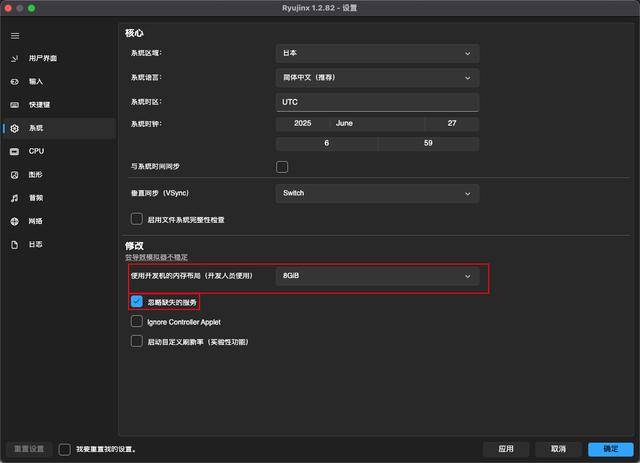640x463 pixels.
Task: Click the 系统时区 UTC input field
Action: (377, 102)
